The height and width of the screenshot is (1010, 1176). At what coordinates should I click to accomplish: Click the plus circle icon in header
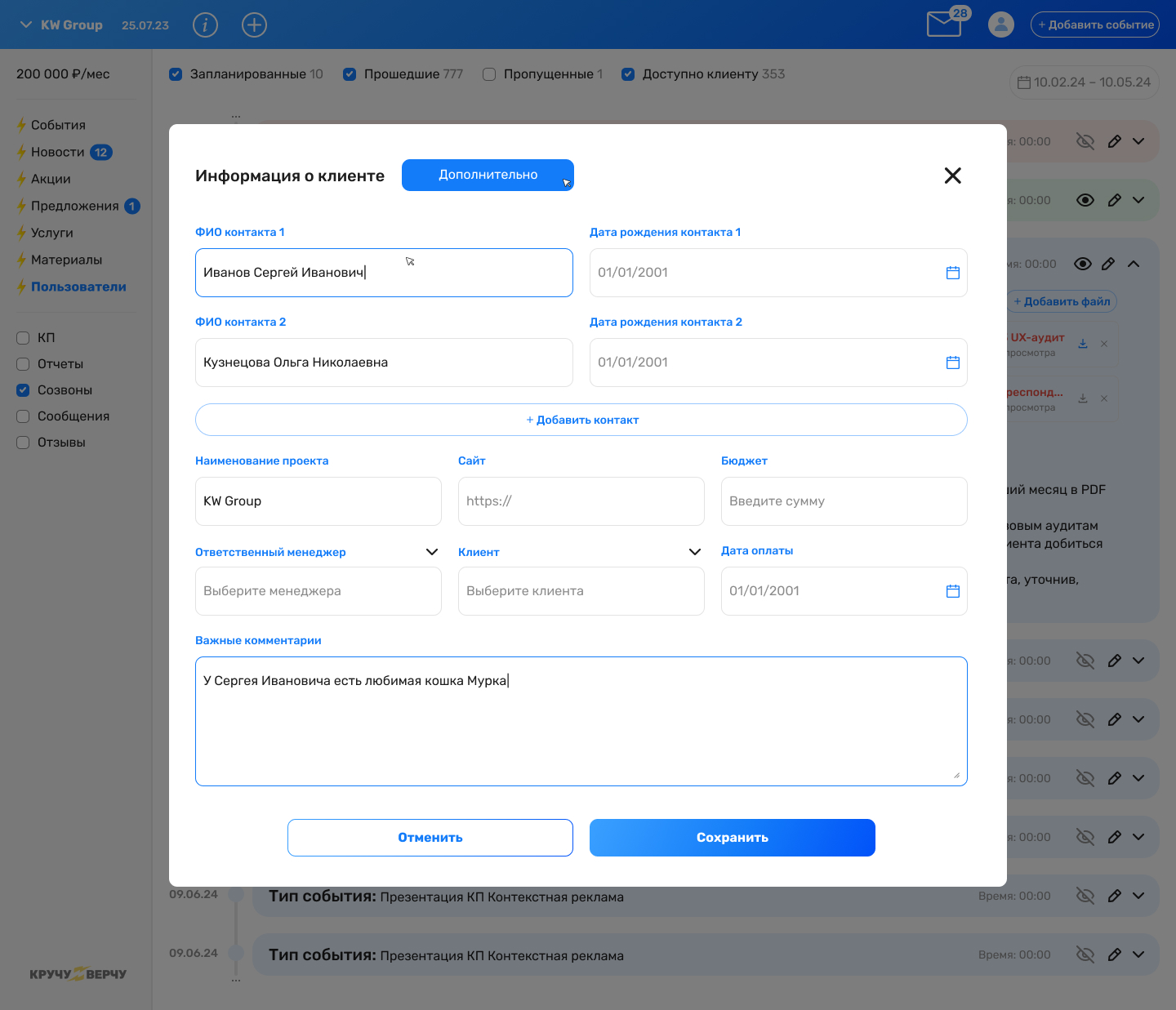point(255,25)
